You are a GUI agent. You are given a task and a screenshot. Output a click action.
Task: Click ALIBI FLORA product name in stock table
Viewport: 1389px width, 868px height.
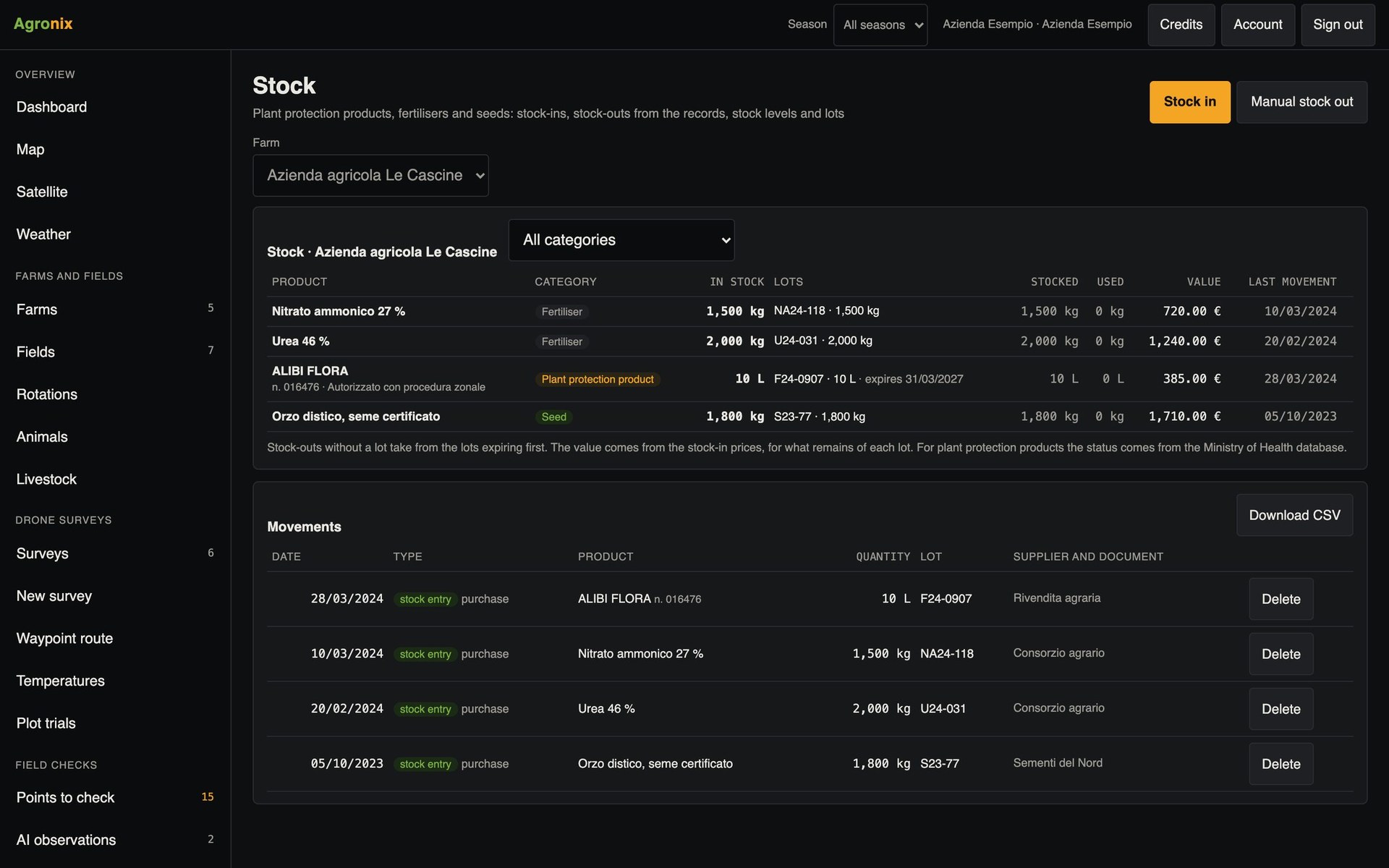[310, 371]
